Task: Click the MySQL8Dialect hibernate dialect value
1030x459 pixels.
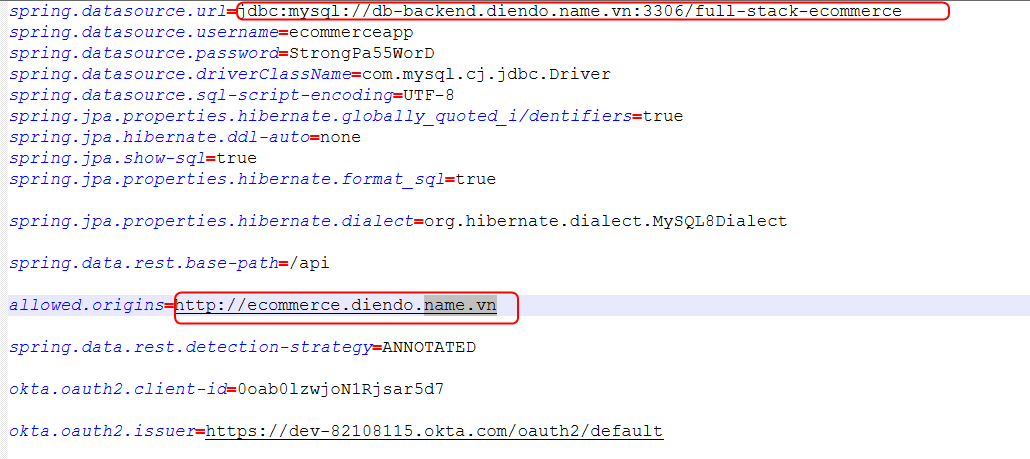Action: tap(605, 221)
